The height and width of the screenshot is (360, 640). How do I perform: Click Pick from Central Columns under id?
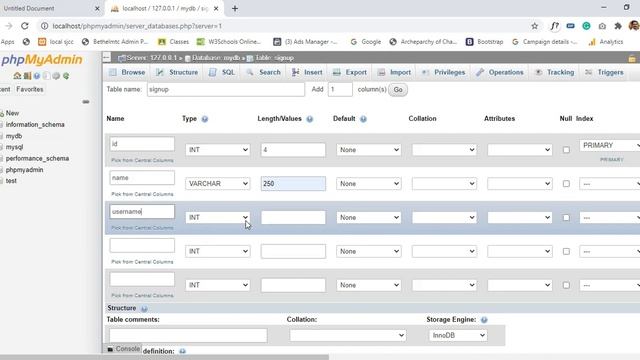pyautogui.click(x=142, y=160)
